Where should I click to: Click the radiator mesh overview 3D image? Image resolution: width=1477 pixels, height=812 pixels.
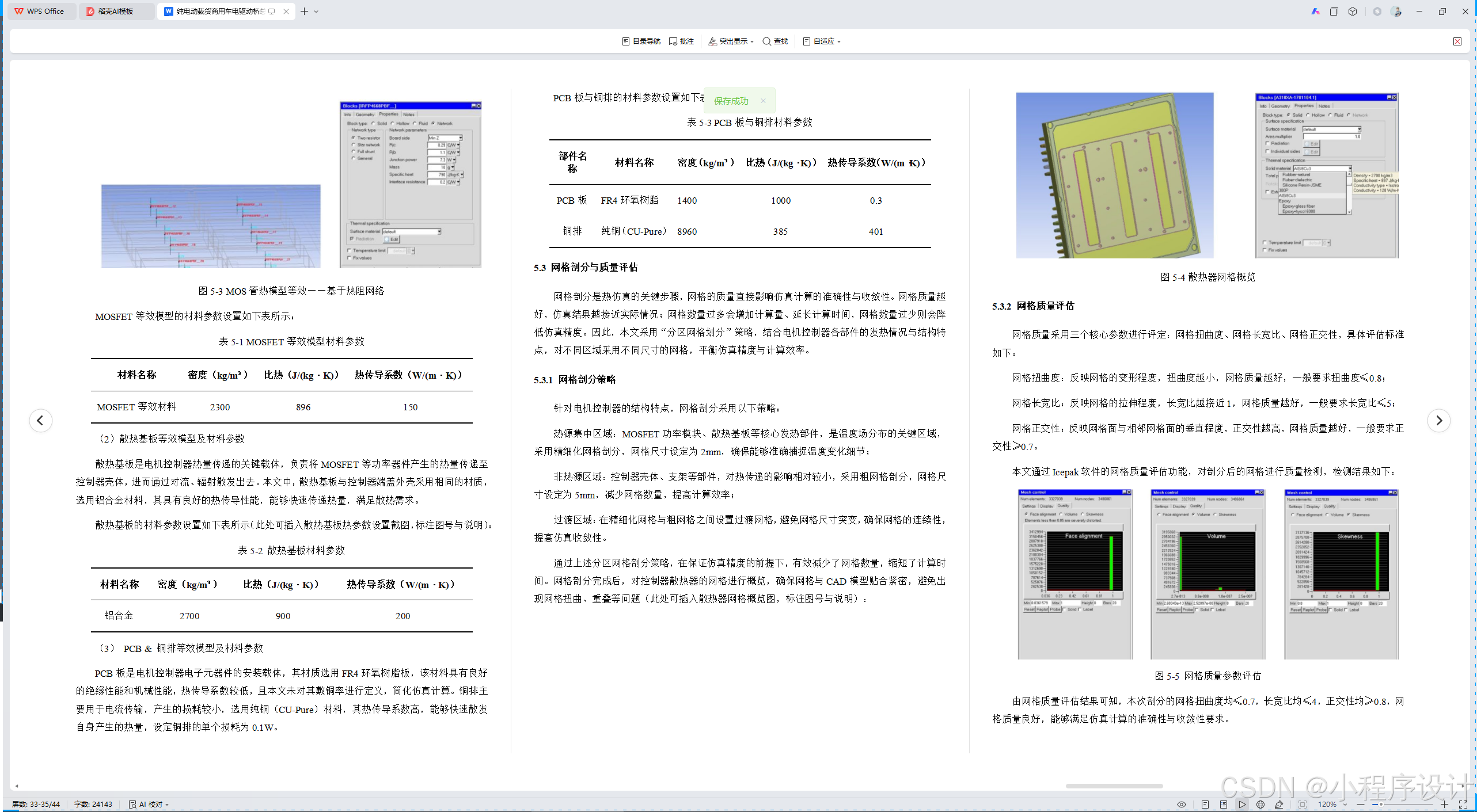tap(1115, 175)
